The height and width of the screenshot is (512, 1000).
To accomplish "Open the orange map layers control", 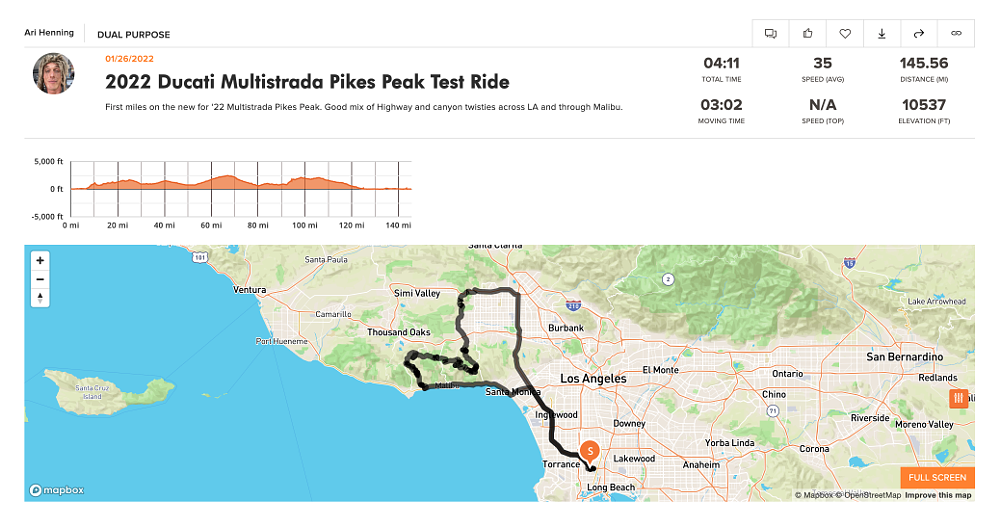I will pos(958,399).
